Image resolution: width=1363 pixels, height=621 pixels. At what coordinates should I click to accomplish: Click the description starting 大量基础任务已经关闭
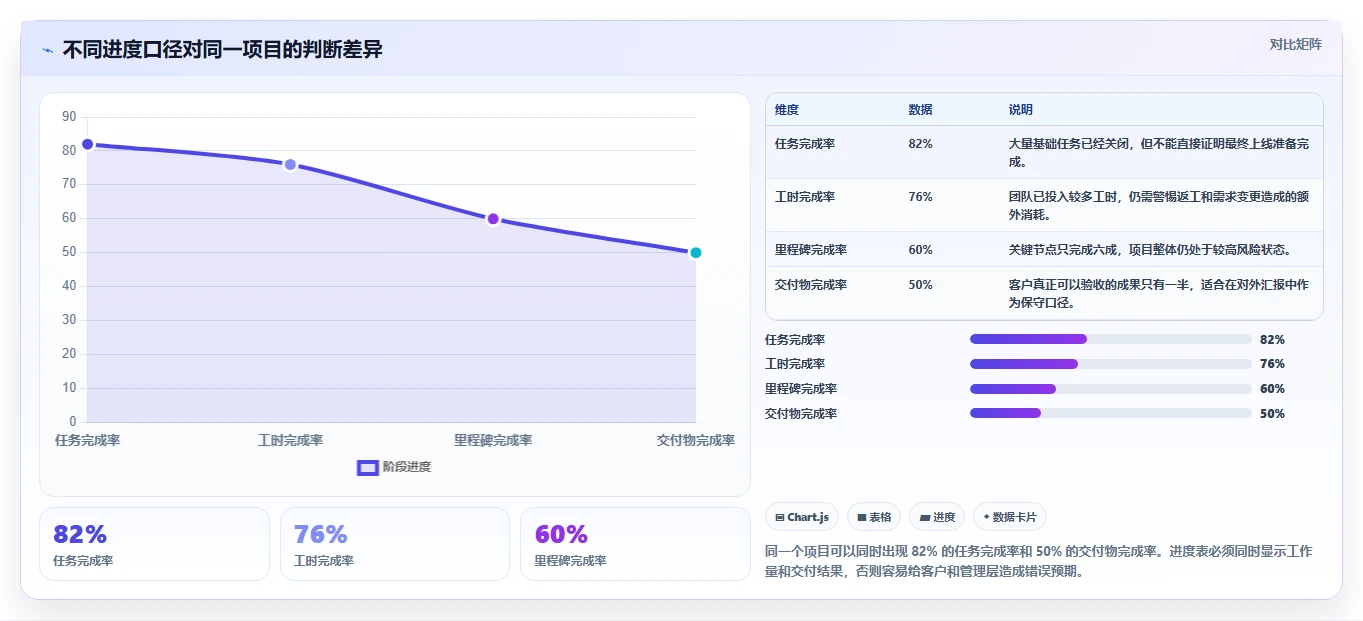click(1159, 152)
